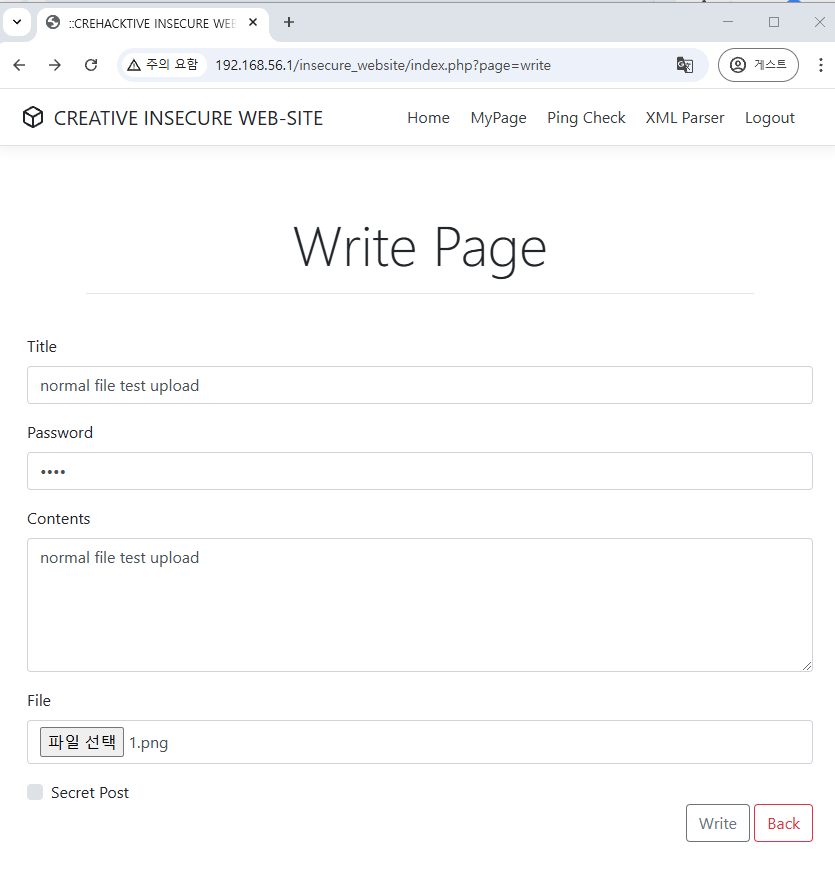The image size is (835, 870).
Task: Focus the Password input field
Action: 420,471
